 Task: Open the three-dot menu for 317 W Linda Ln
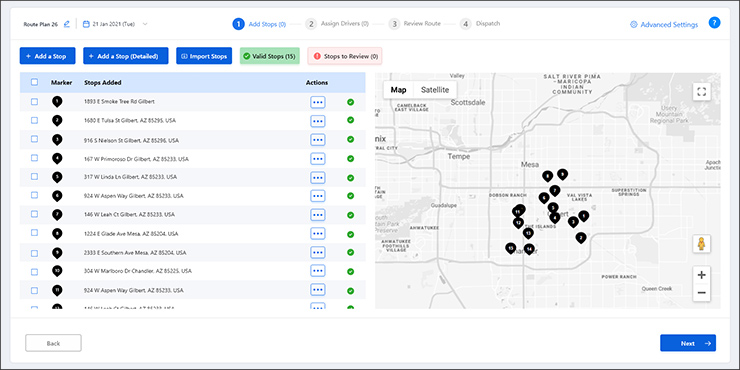pyautogui.click(x=318, y=177)
